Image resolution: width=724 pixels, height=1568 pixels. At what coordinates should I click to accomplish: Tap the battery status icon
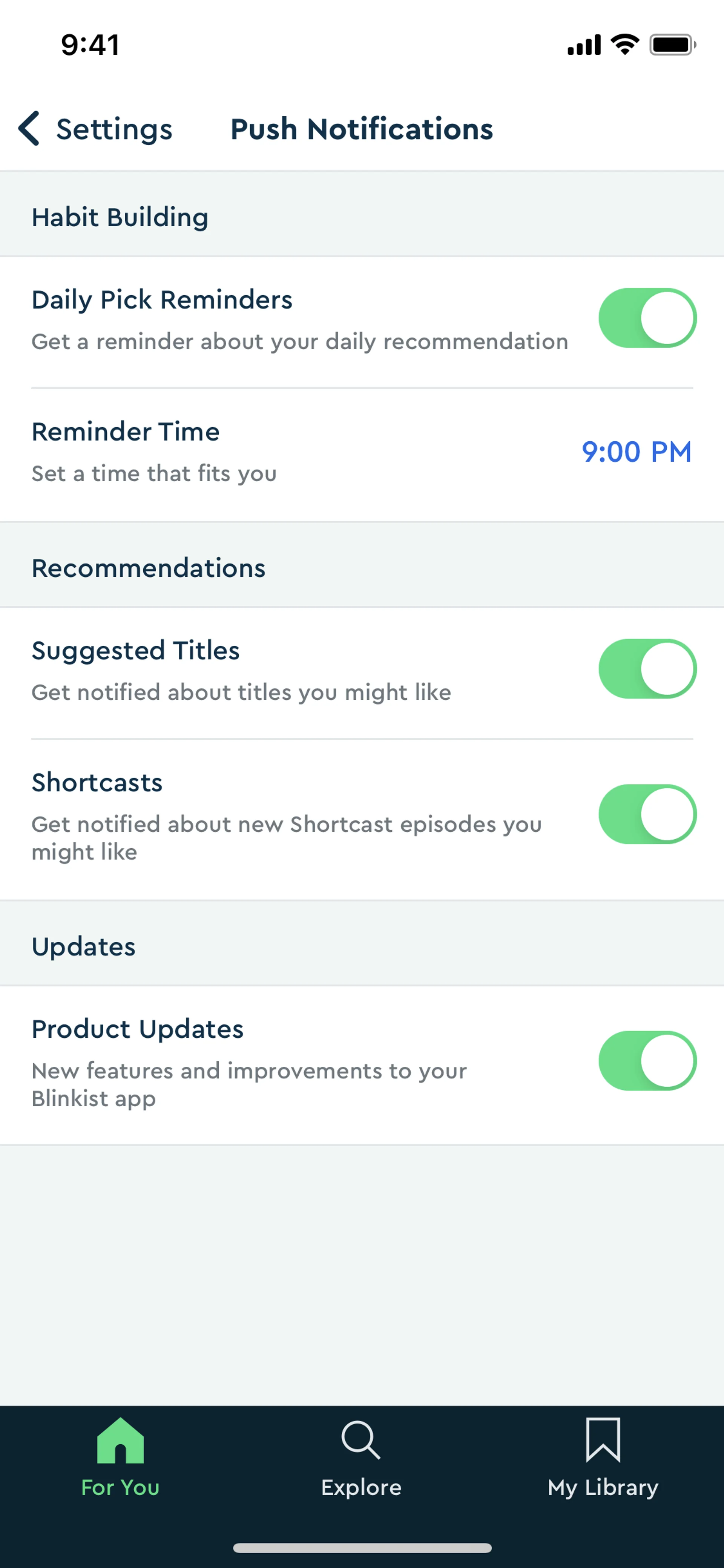pos(672,45)
